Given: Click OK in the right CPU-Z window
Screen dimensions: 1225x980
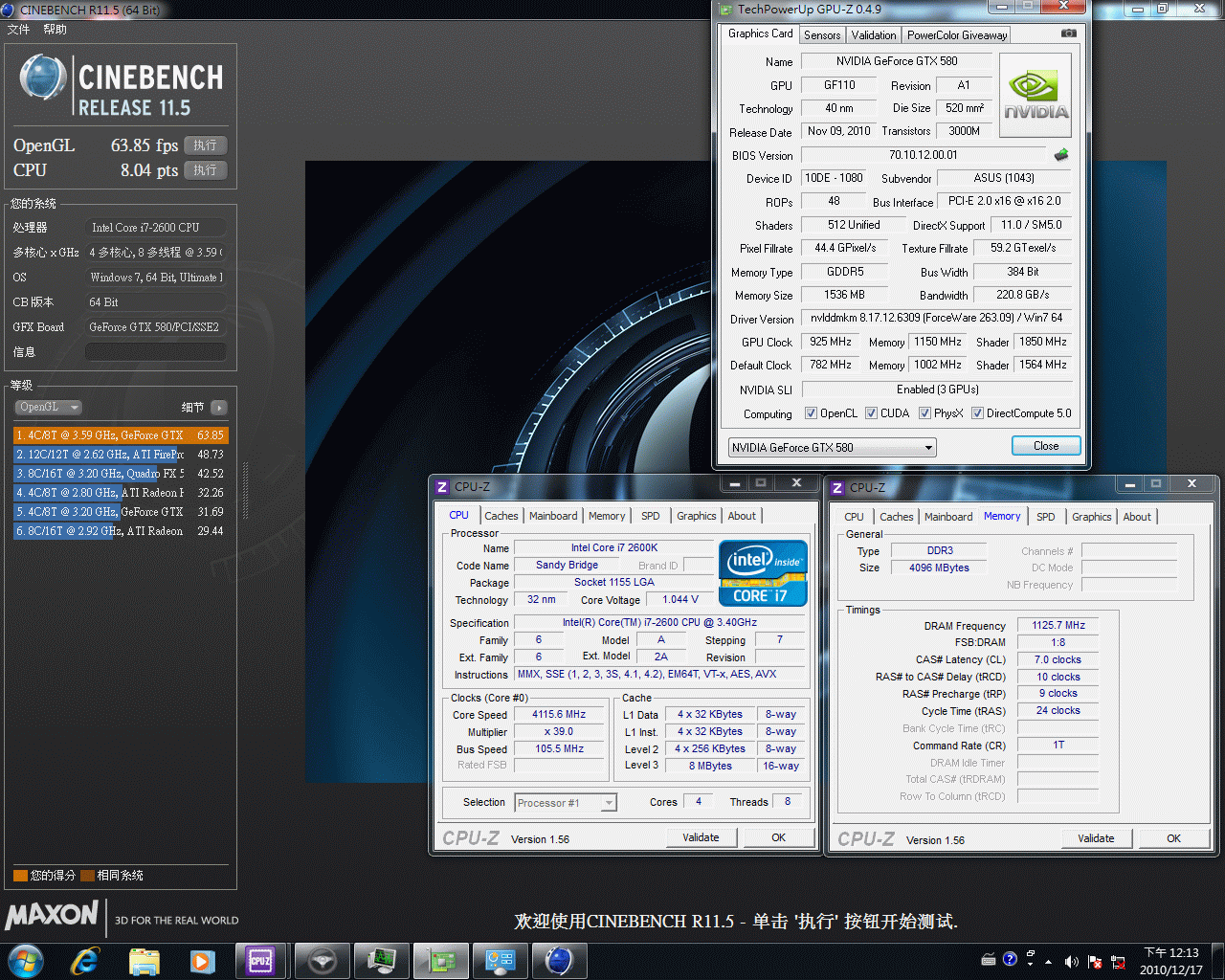Looking at the screenshot, I should [x=1174, y=838].
